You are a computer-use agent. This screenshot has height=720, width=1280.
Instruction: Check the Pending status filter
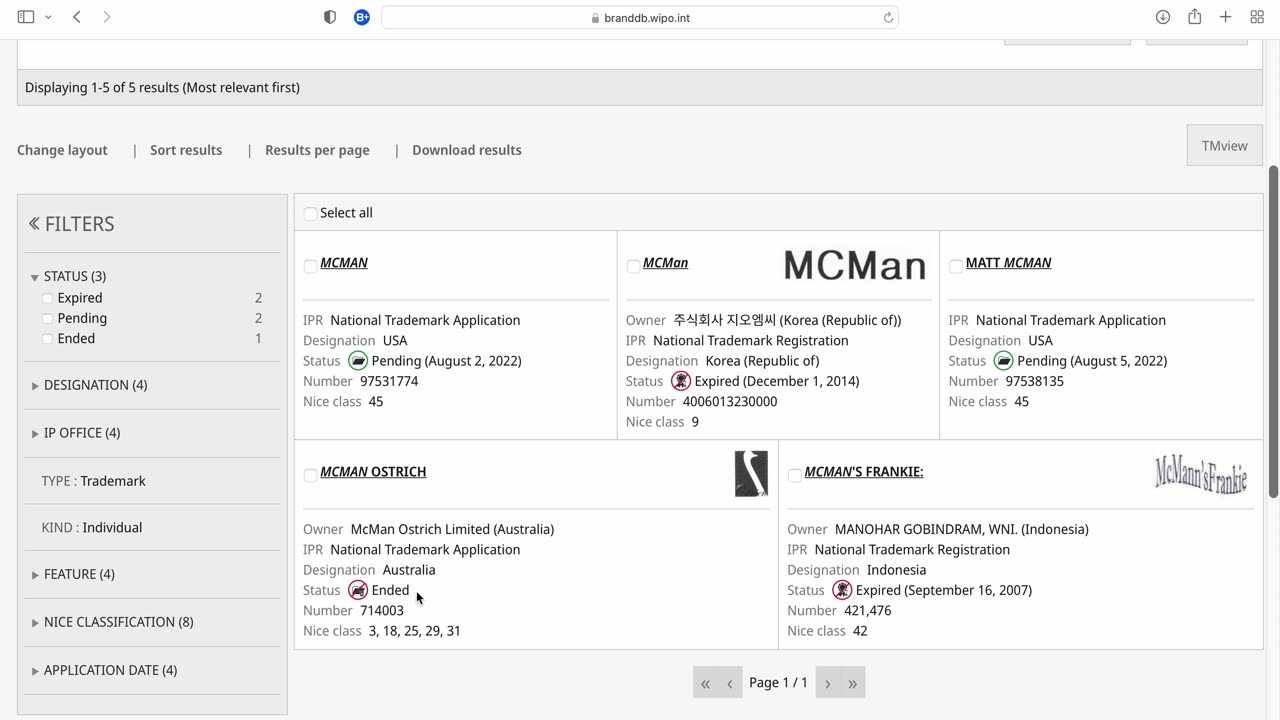tap(47, 318)
